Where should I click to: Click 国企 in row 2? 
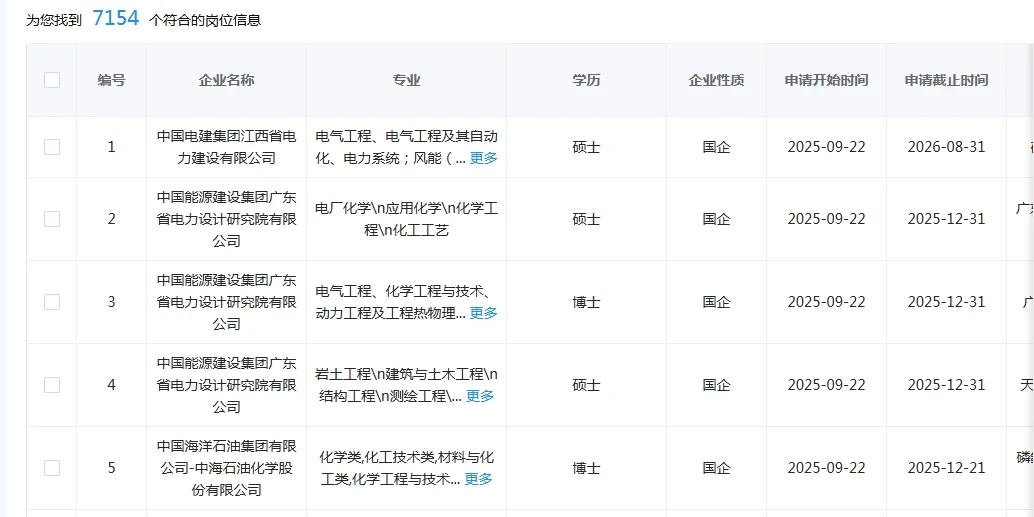pyautogui.click(x=716, y=219)
